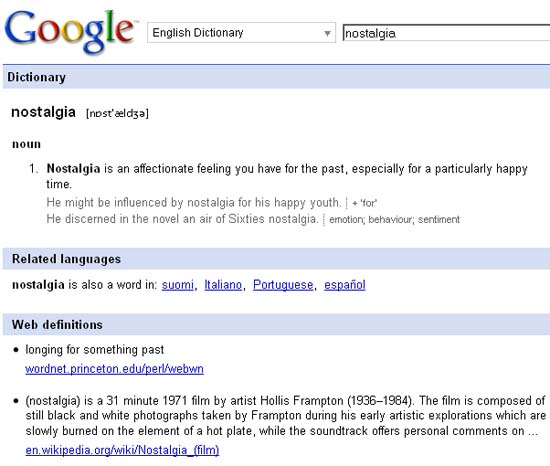Viewport: 550px width, 466px height.
Task: Click the Dictionary section header
Action: pyautogui.click(x=276, y=77)
